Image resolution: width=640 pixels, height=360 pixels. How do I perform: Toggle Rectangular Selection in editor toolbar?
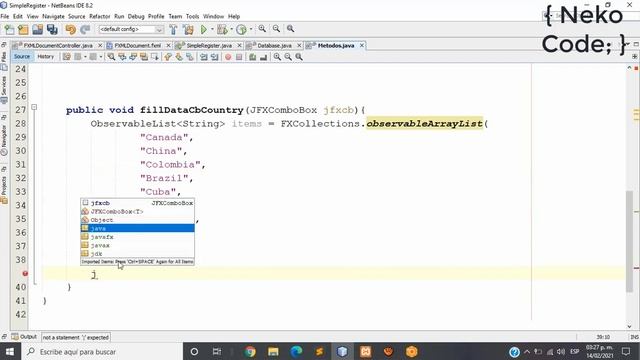click(x=155, y=57)
